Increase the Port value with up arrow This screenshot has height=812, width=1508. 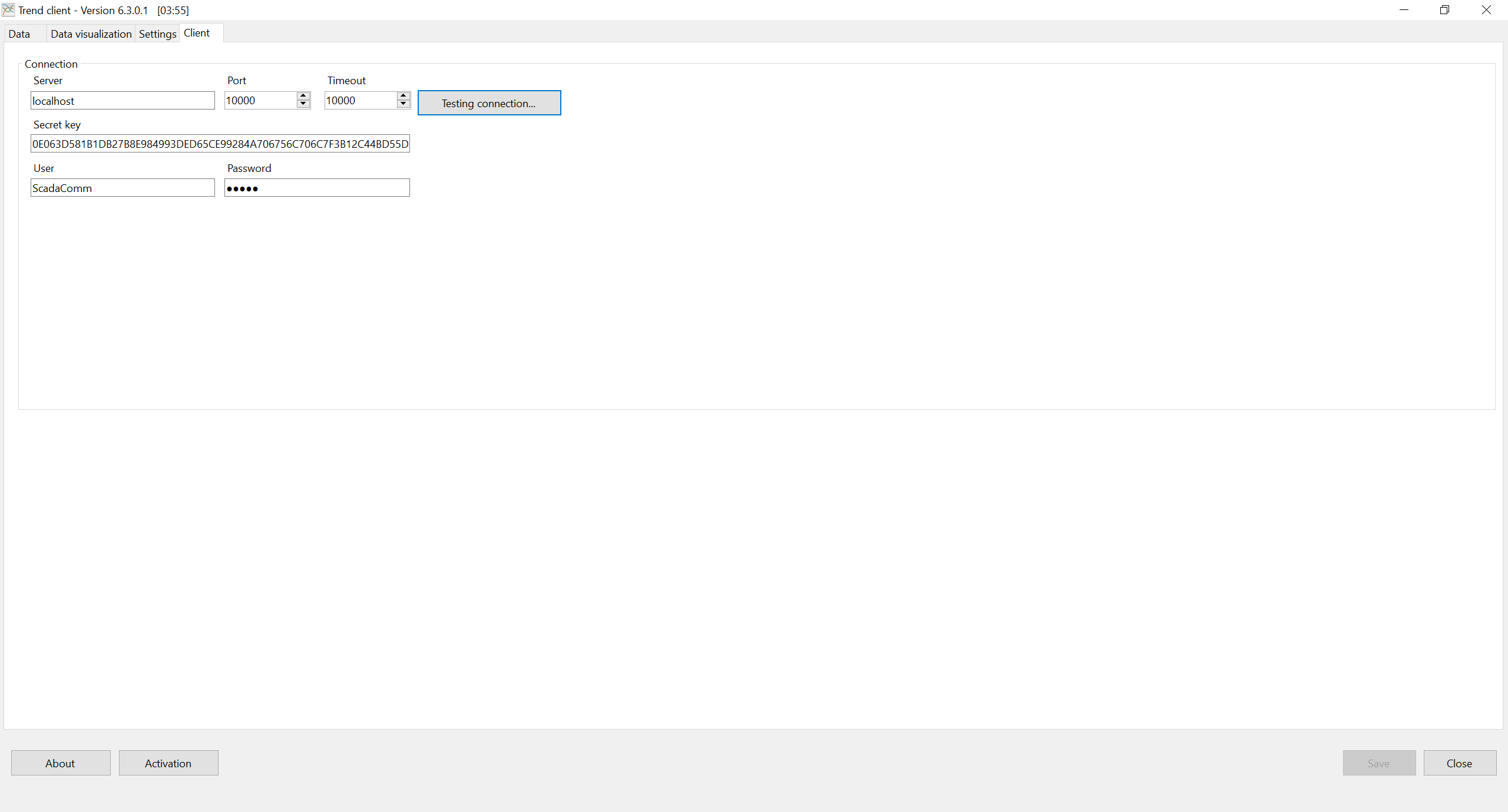click(303, 96)
